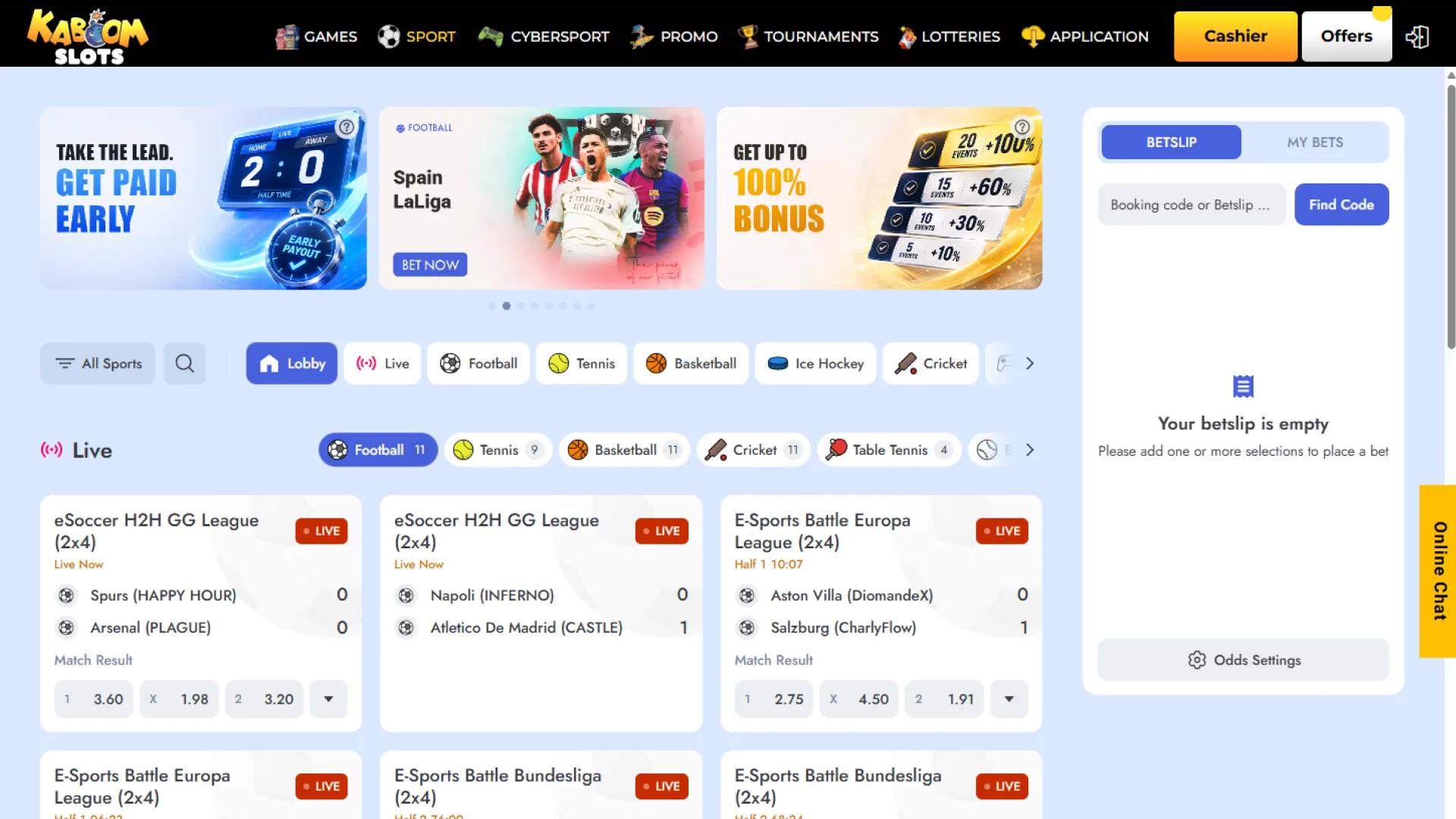Image resolution: width=1456 pixels, height=819 pixels.
Task: Expand more live sport filters arrow
Action: point(1030,450)
